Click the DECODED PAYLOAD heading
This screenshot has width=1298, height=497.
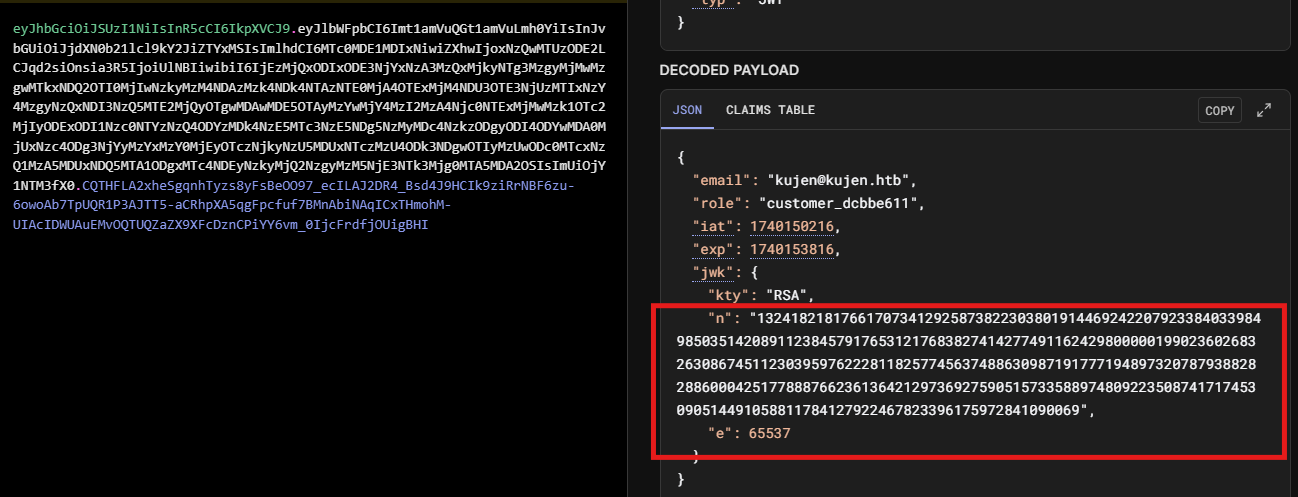coord(729,70)
